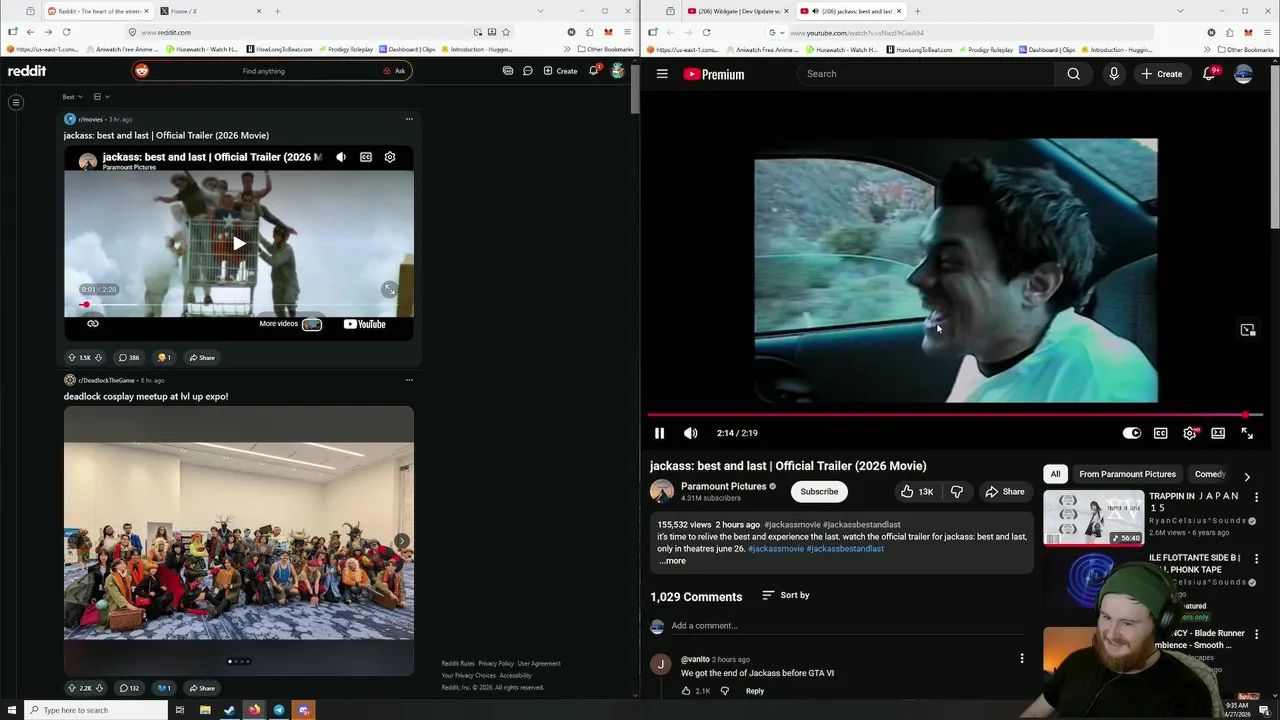Seek on the YouTube red progress bar
The image size is (1280, 720).
tap(954, 414)
